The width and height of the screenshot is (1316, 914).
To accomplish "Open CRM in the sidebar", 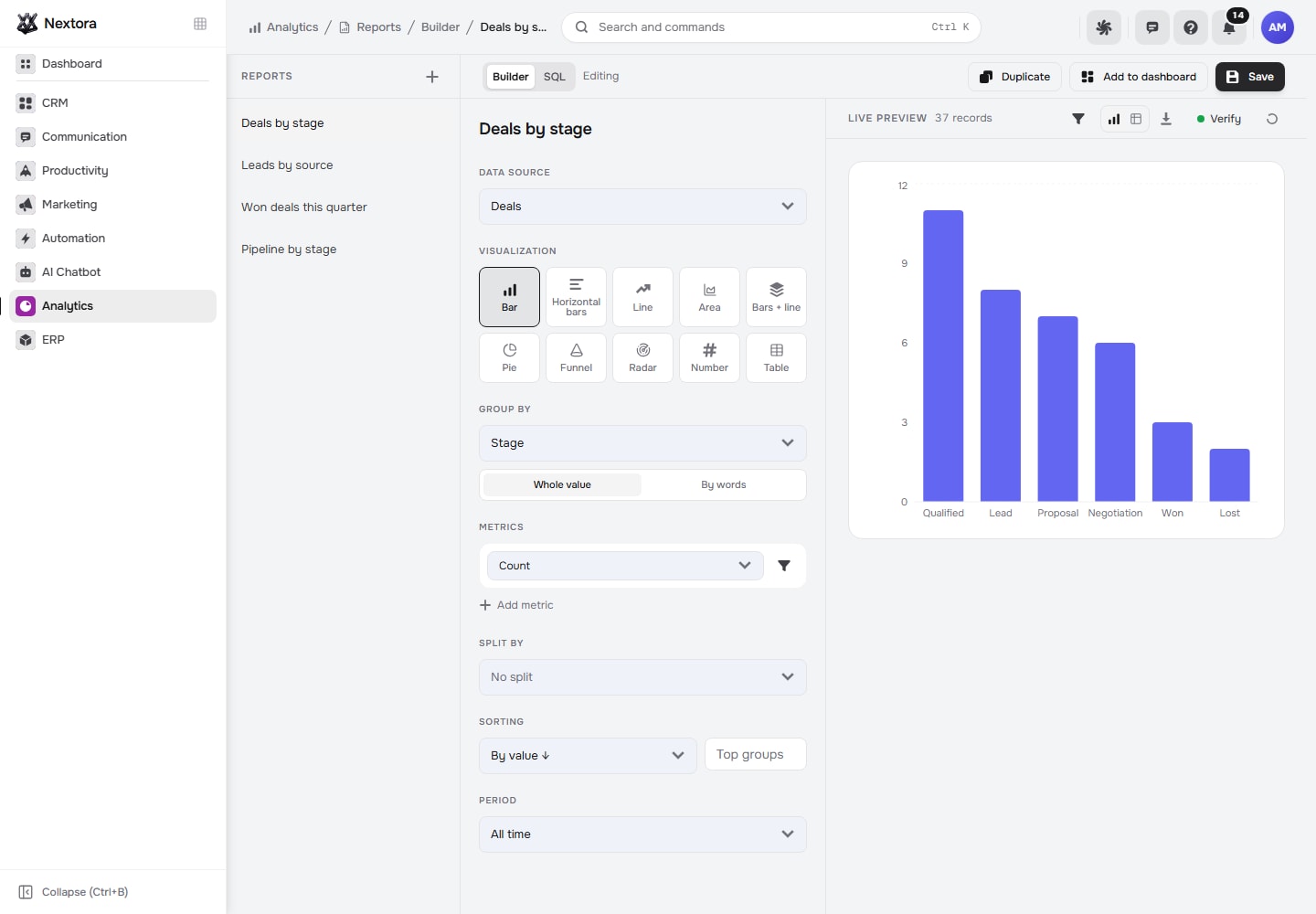I will (112, 103).
